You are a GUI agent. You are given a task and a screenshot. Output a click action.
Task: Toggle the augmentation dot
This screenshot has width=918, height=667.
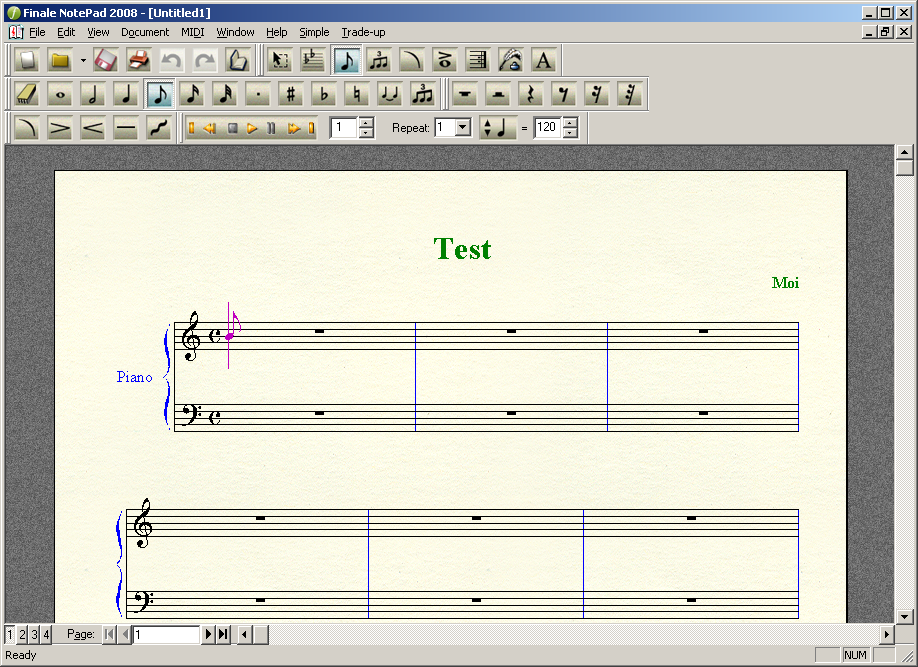(x=258, y=94)
